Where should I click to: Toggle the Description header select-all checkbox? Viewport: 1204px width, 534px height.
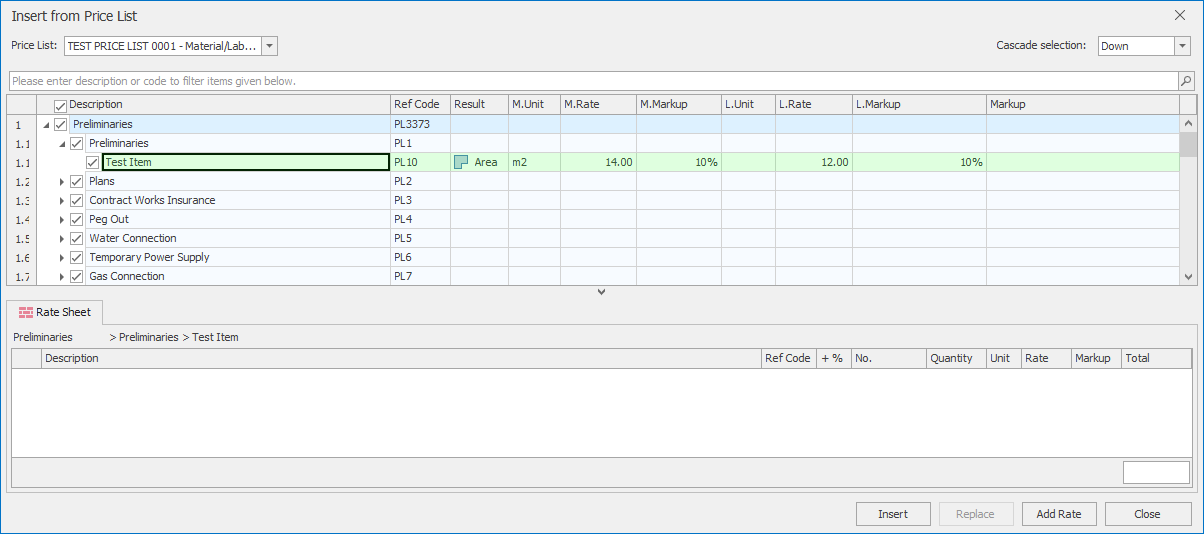[61, 105]
